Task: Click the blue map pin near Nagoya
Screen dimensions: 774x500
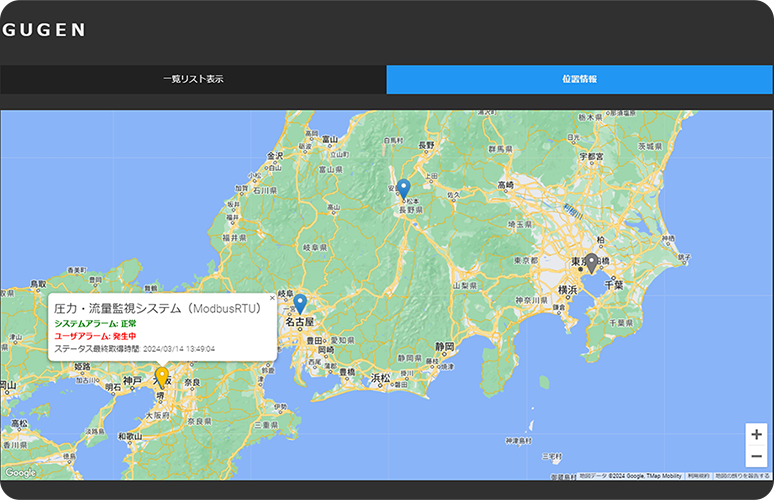Action: (x=300, y=303)
